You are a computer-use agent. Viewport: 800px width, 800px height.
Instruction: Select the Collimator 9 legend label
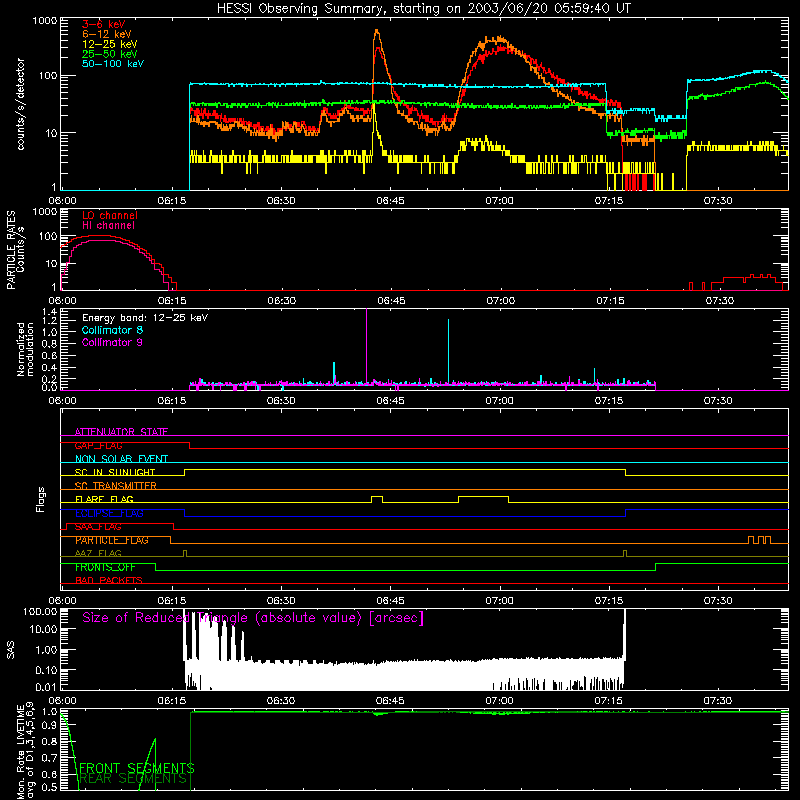112,342
